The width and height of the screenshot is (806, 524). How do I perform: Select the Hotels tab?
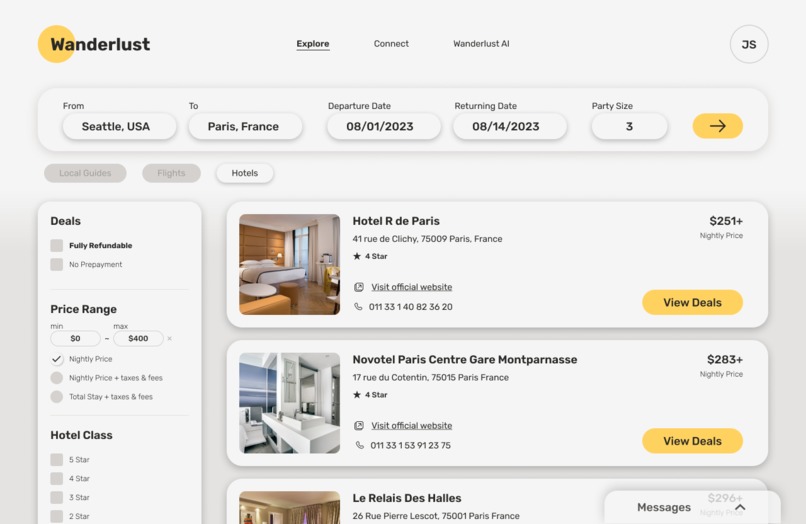245,173
